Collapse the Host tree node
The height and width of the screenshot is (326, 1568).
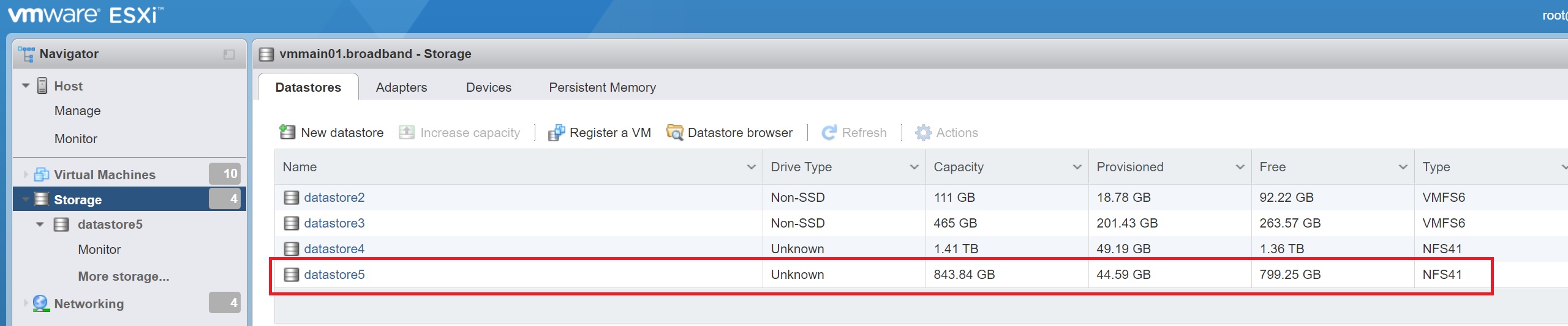coord(26,86)
